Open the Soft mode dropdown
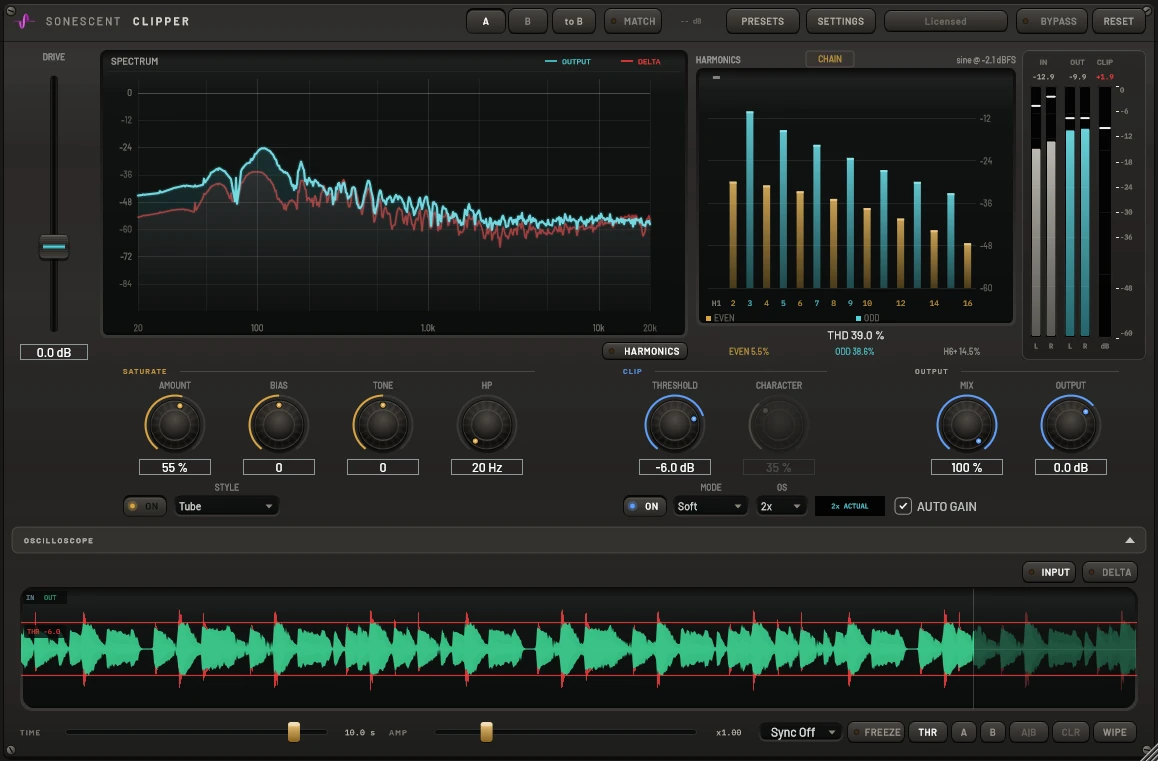Screen dimensions: 1158x761 [x=709, y=506]
